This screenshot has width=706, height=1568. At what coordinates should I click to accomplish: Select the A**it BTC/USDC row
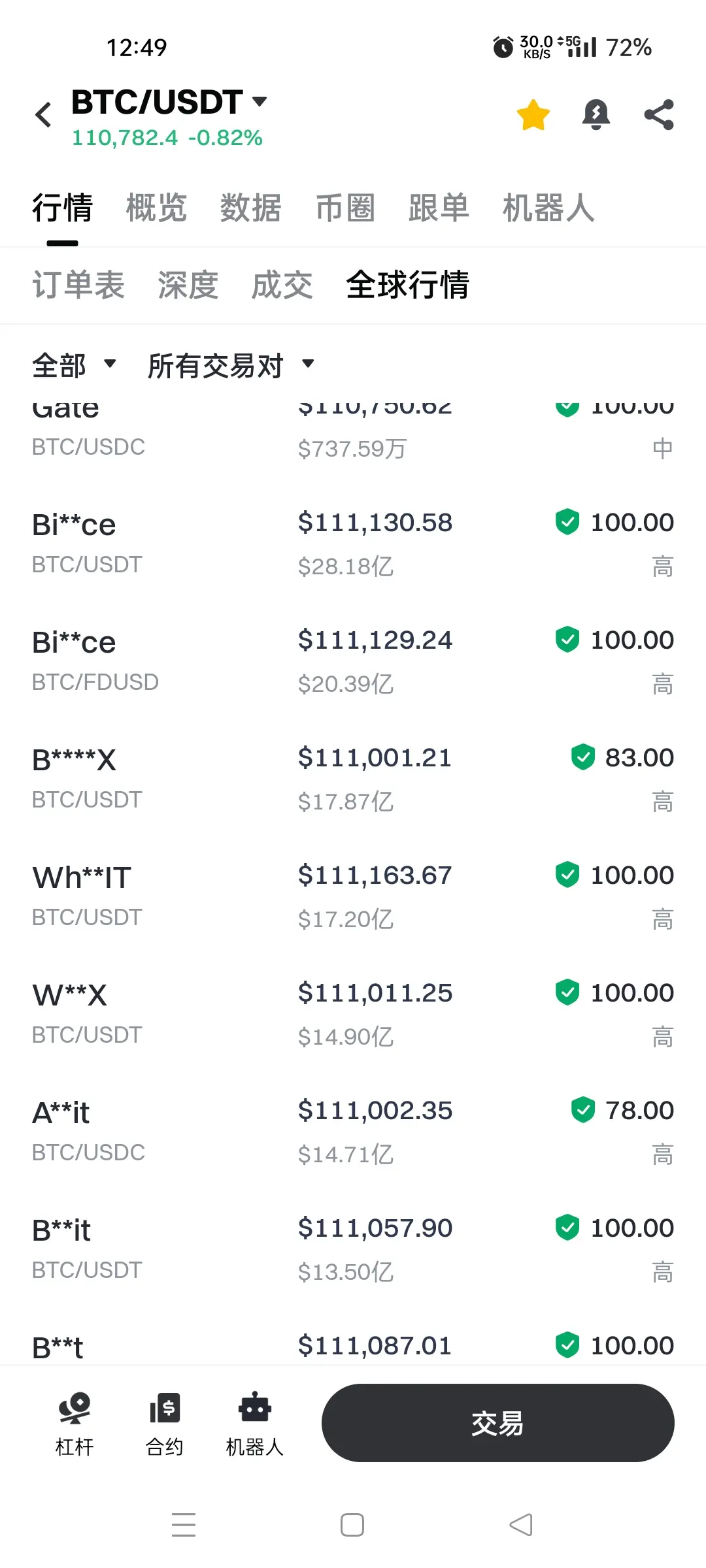353,1130
